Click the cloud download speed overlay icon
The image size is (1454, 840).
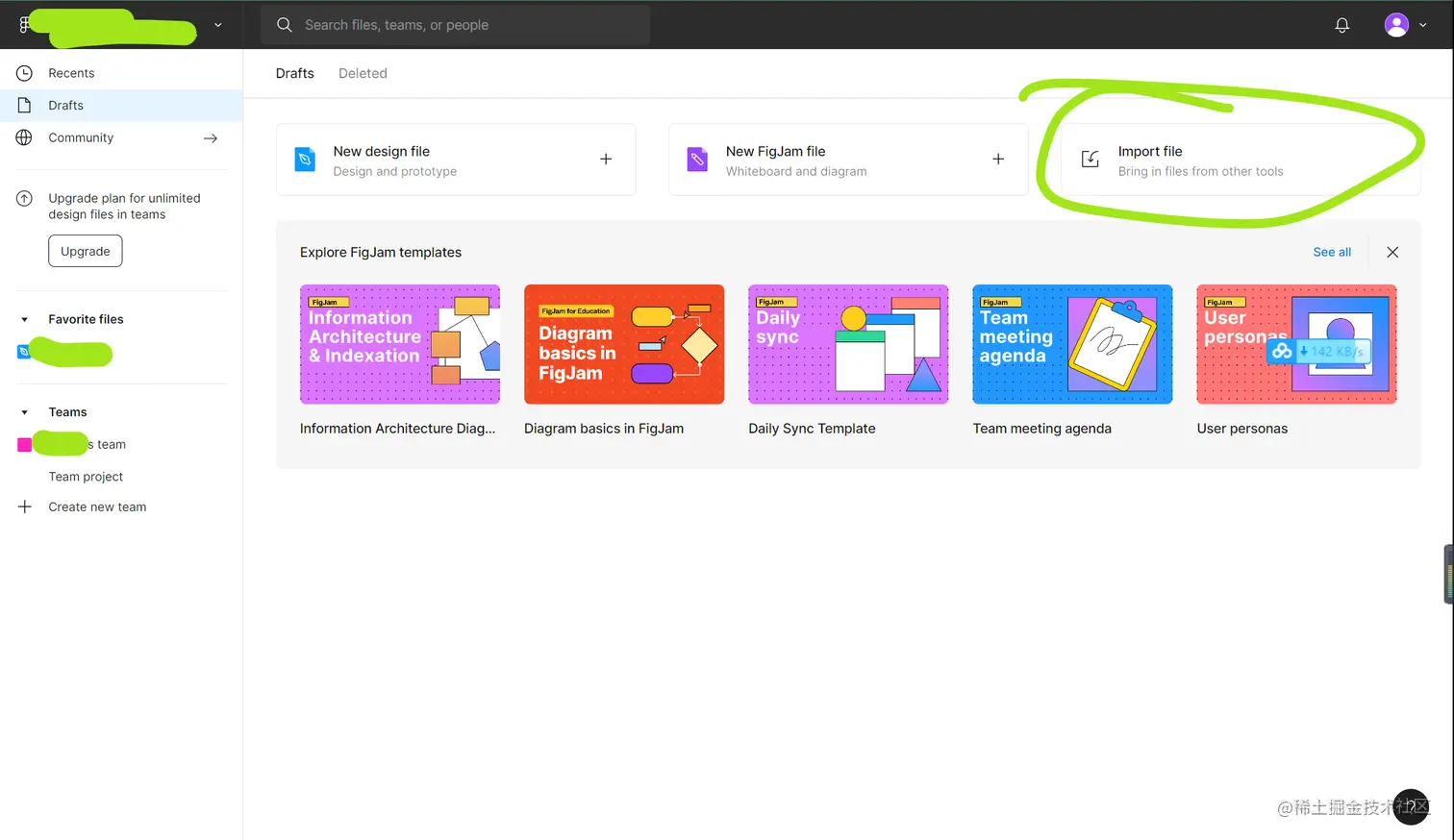click(1282, 352)
